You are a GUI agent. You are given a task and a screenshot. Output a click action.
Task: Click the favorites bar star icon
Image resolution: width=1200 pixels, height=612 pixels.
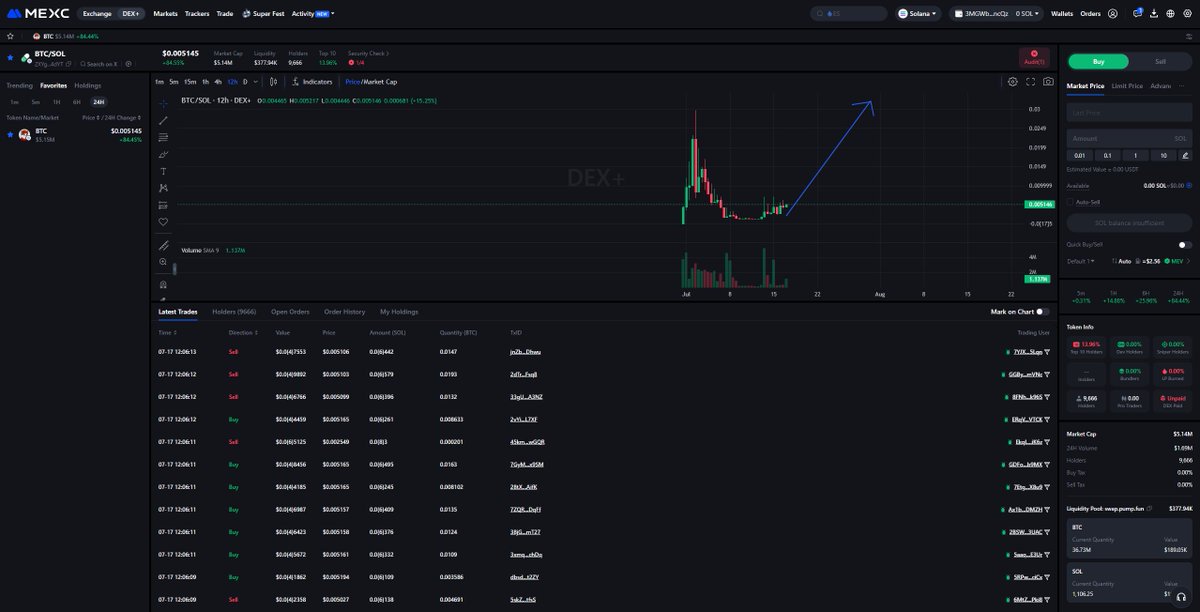(x=10, y=36)
